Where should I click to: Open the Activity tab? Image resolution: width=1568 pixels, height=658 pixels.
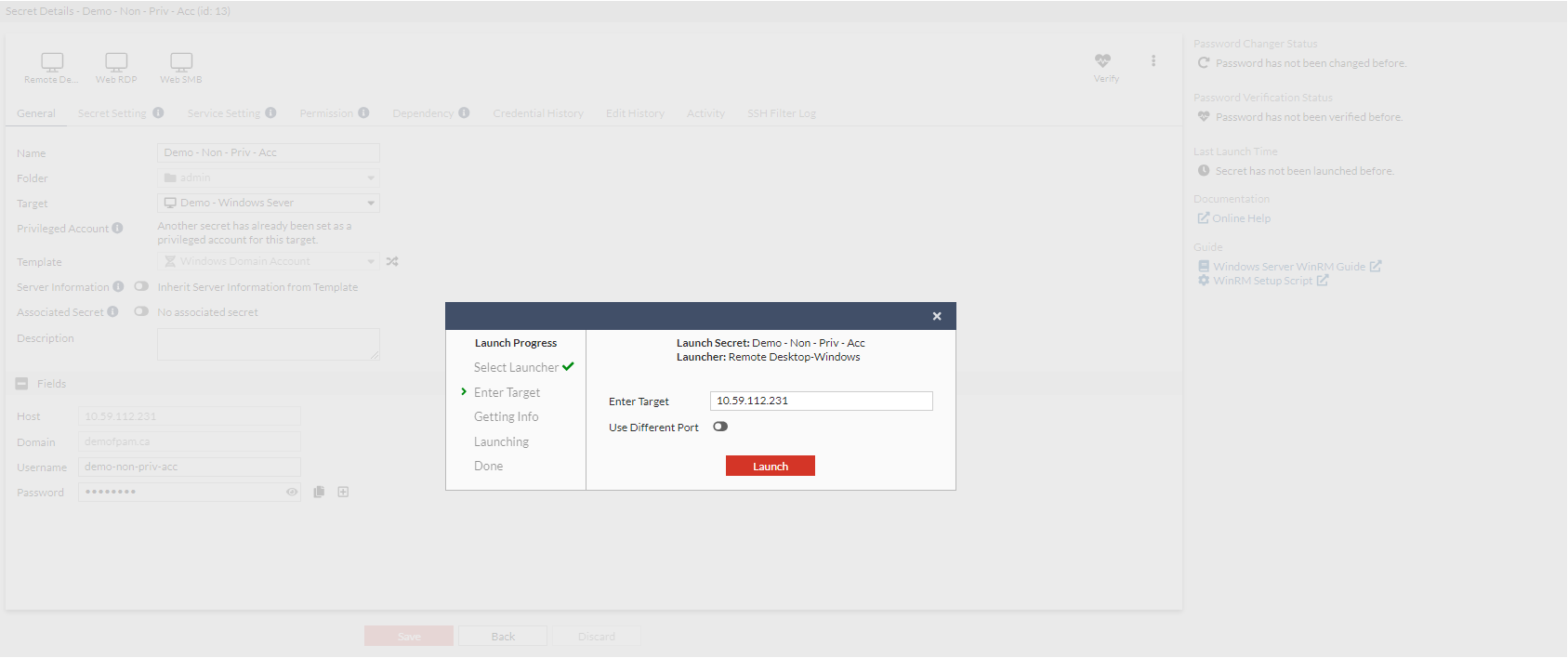tap(706, 113)
